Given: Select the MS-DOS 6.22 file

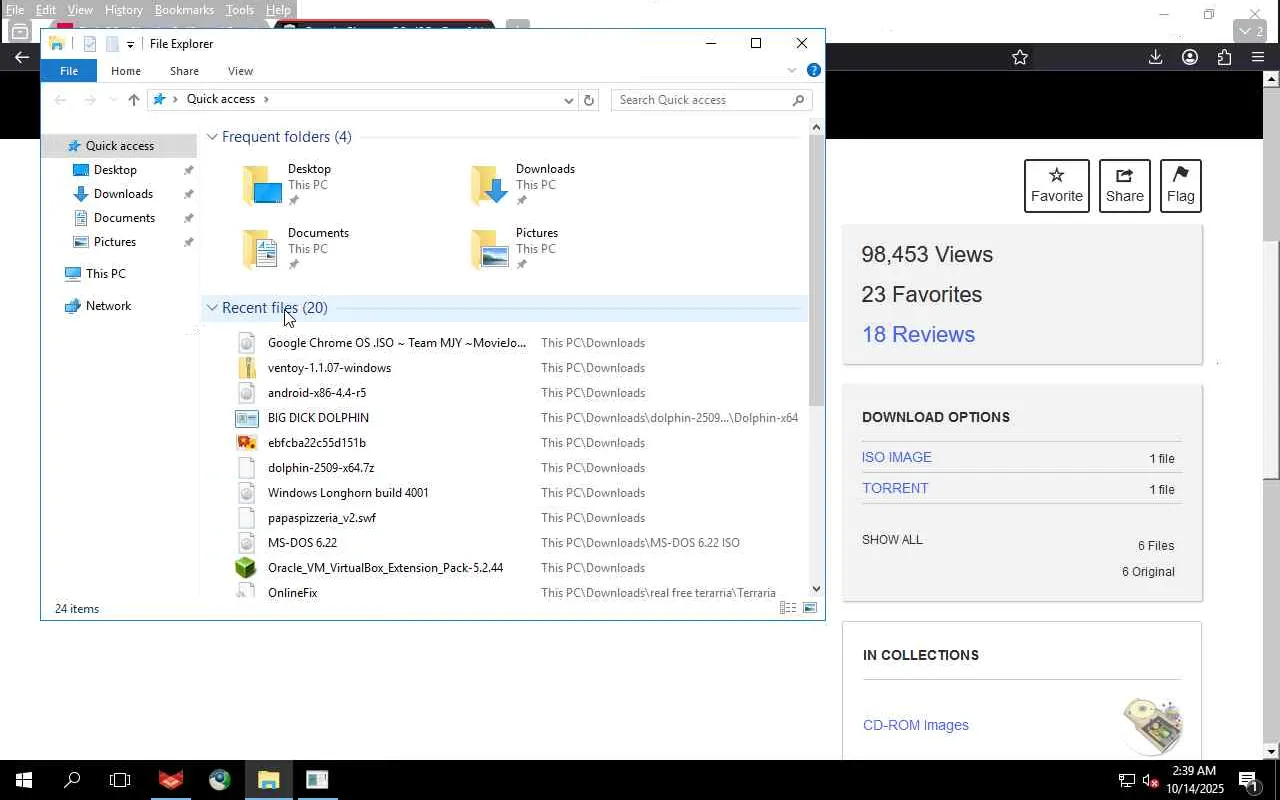Looking at the screenshot, I should coord(302,543).
